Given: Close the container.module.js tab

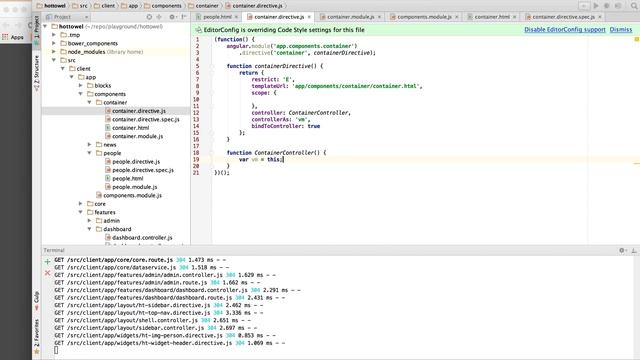Looking at the screenshot, I should coord(379,17).
